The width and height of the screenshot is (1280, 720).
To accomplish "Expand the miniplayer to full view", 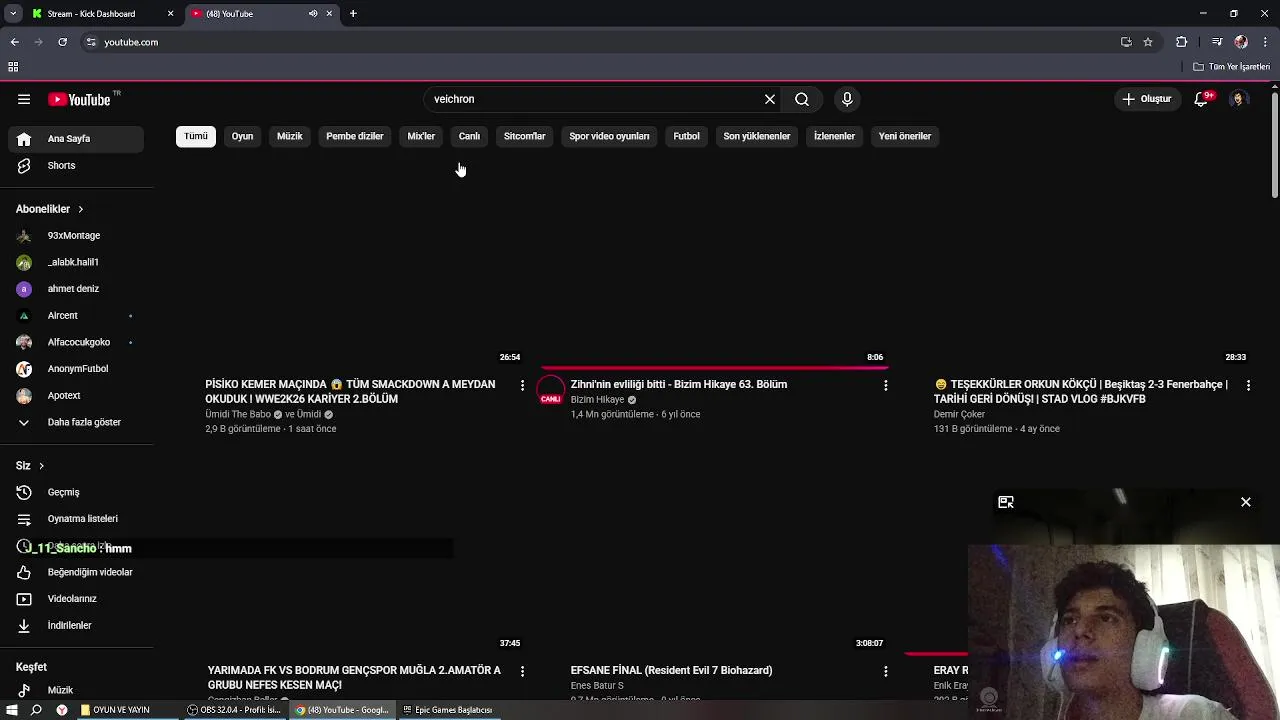I will [1006, 502].
